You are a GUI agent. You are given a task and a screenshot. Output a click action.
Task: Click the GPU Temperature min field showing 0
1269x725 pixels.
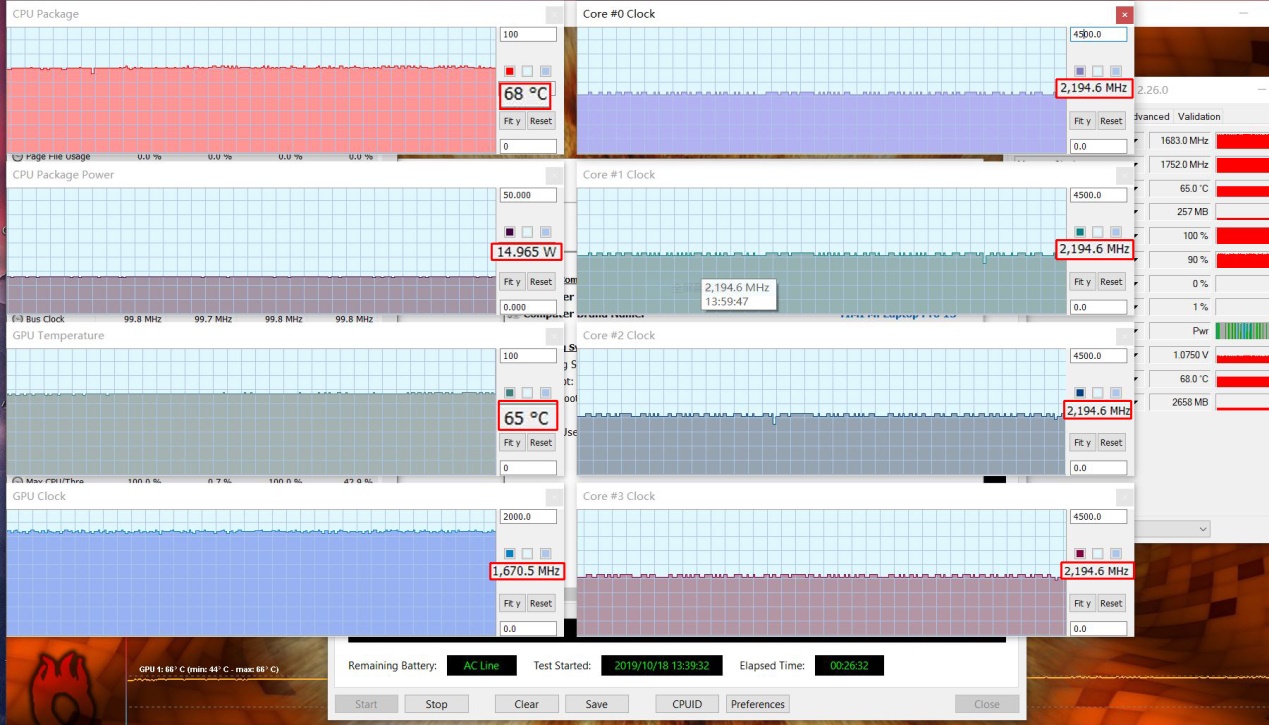pyautogui.click(x=528, y=468)
